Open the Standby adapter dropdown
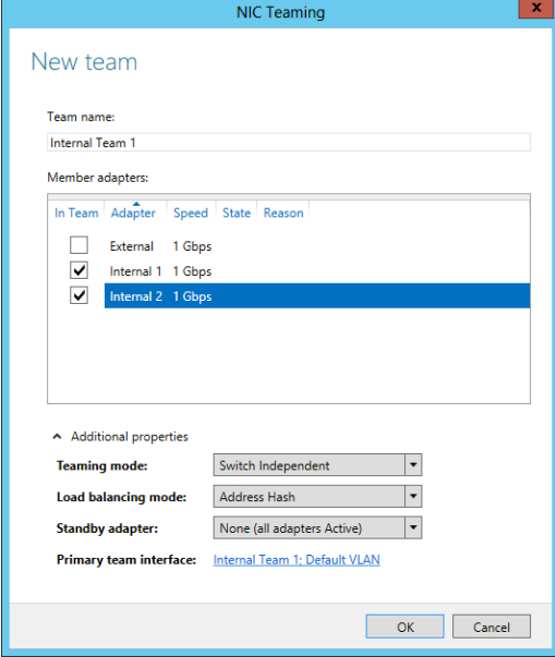Screen dimensions: 555x657 [318, 528]
